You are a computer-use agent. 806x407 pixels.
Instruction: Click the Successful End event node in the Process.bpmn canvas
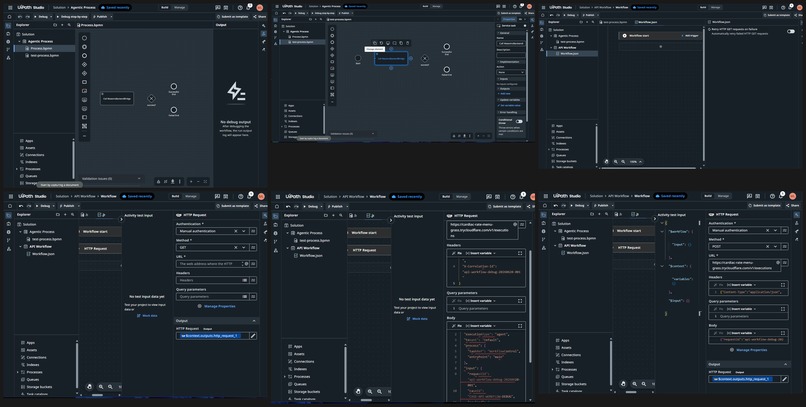pos(174,86)
